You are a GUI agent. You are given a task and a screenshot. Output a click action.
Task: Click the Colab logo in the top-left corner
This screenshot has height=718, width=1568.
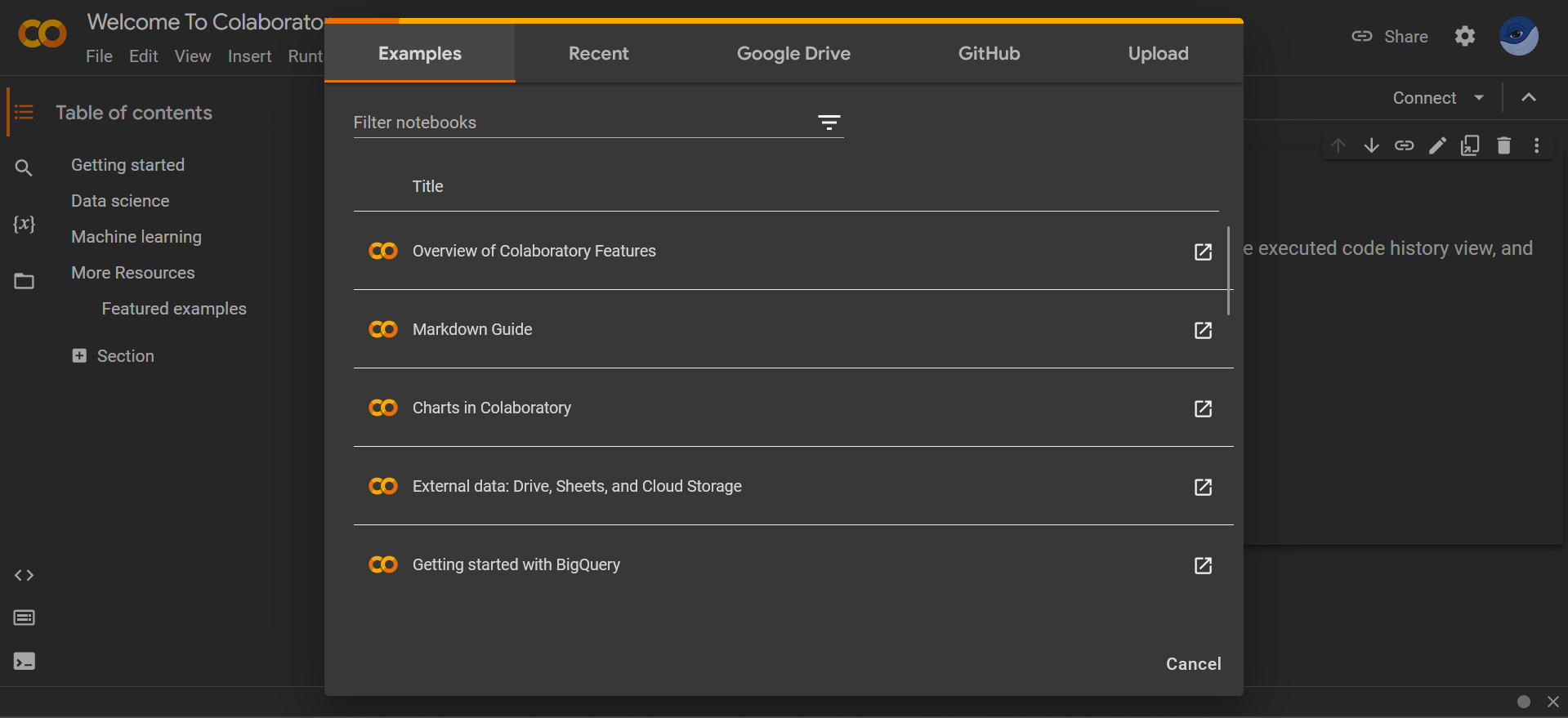42,34
